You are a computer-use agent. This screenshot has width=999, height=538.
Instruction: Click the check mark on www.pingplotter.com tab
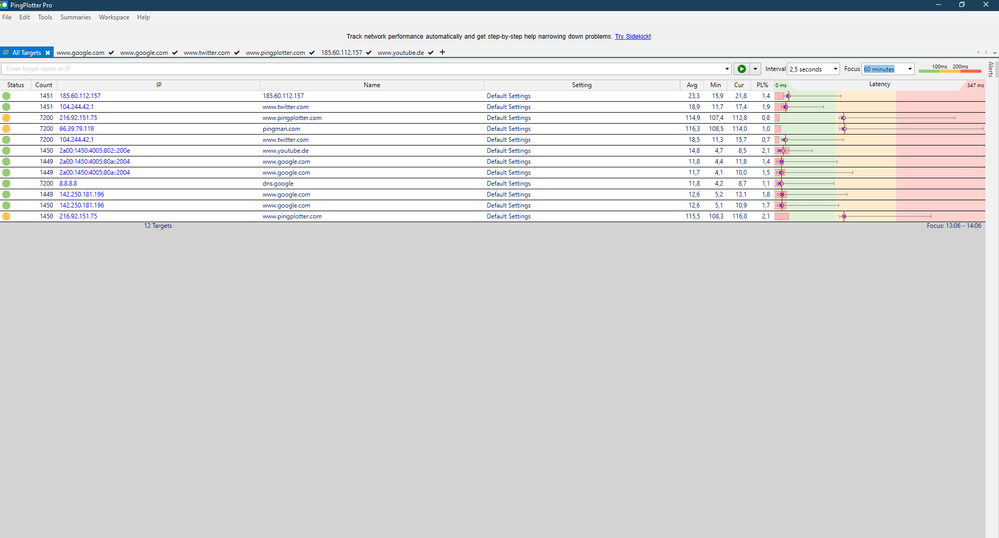coord(312,53)
